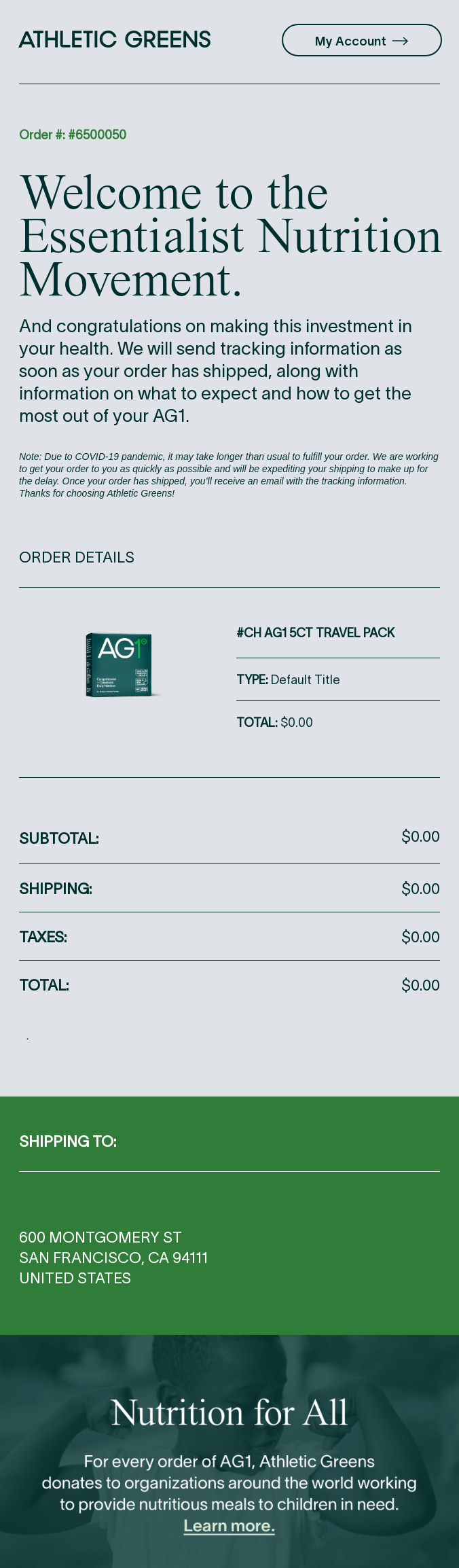Click the AG1 travel pack product image

point(120,664)
